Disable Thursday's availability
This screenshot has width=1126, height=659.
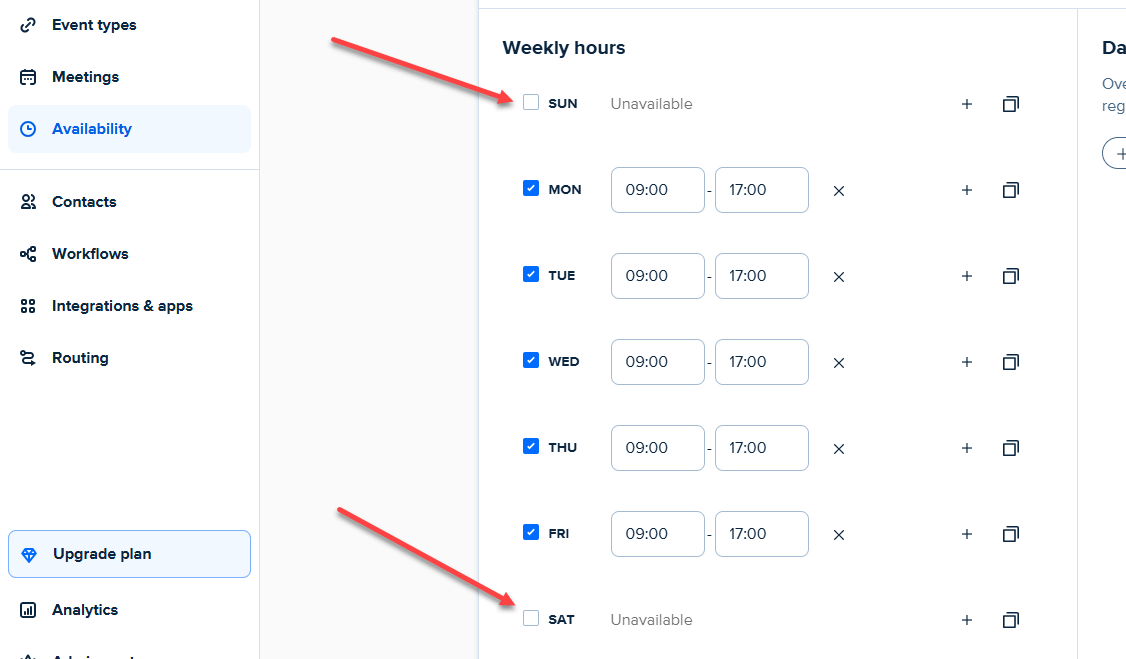(x=530, y=446)
